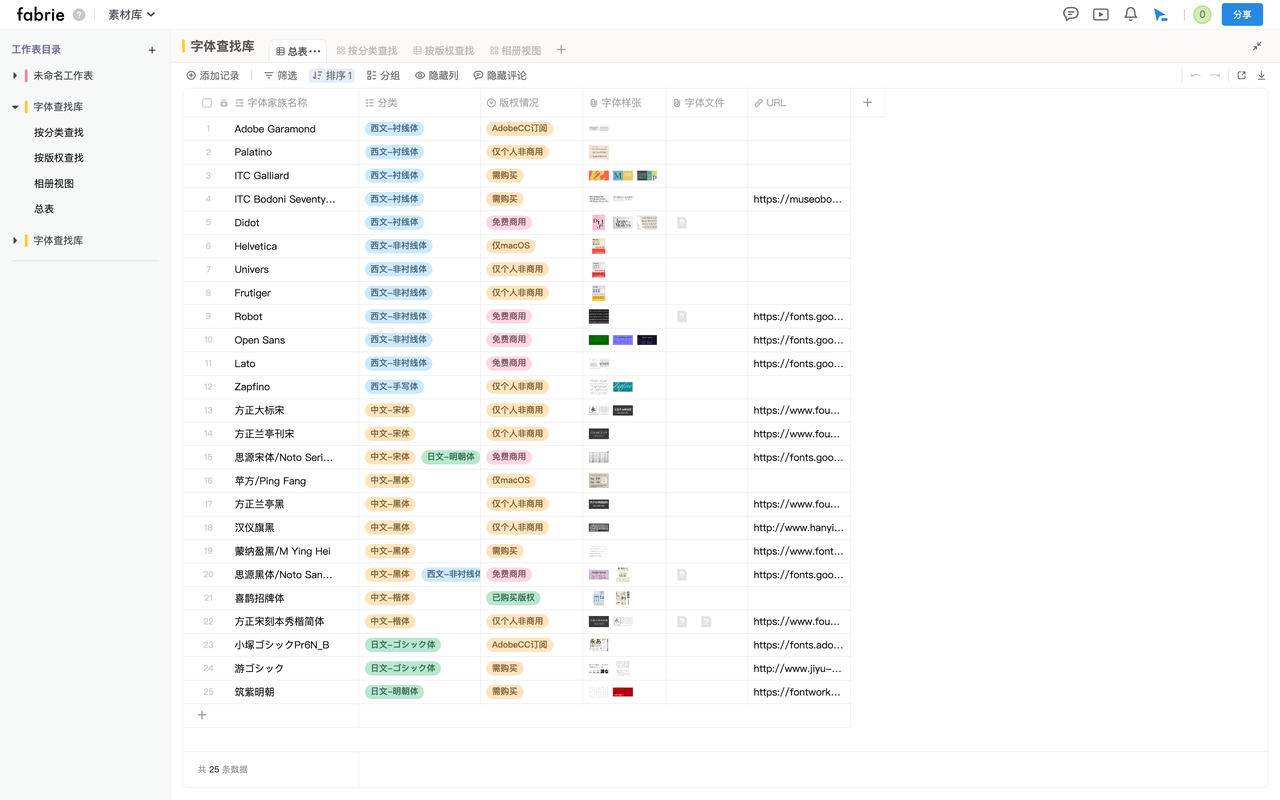Open 字体样张 column header
Image resolution: width=1280 pixels, height=800 pixels.
616,103
